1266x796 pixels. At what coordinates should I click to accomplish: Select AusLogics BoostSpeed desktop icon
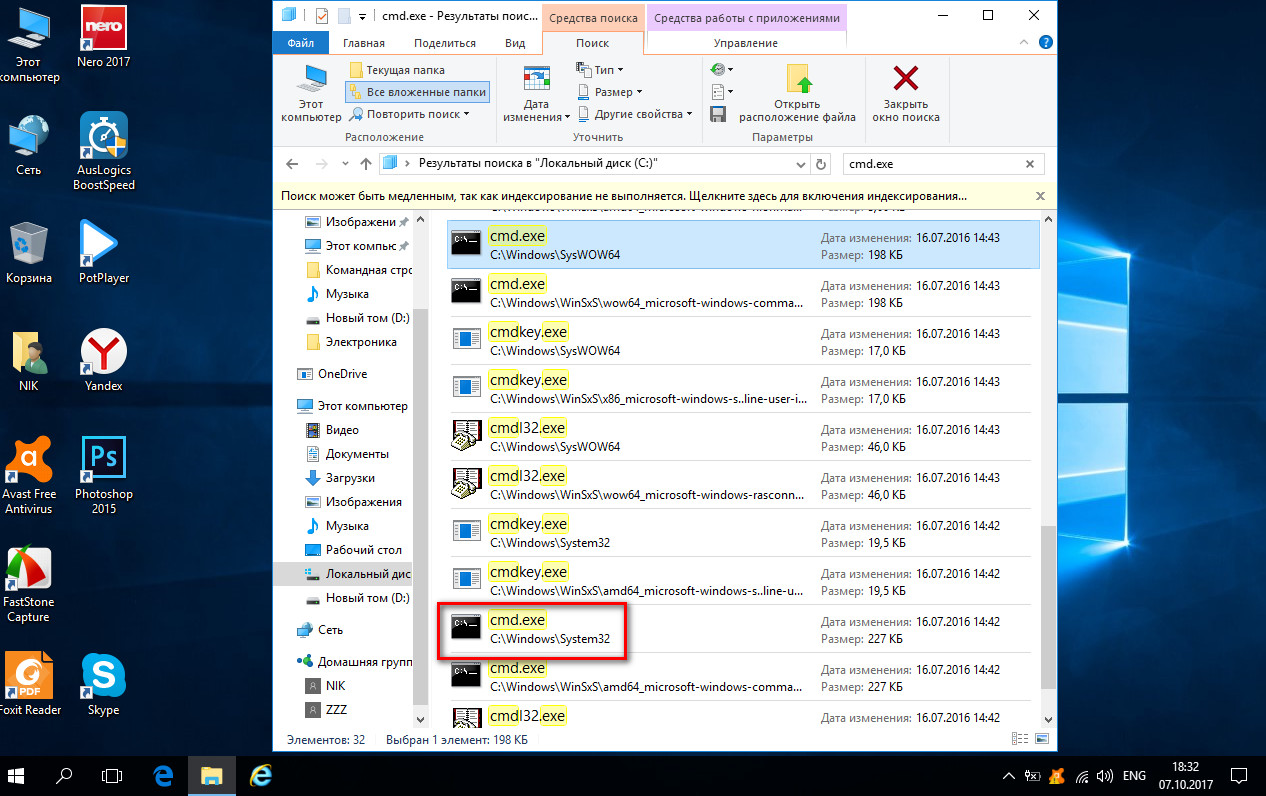pos(104,151)
